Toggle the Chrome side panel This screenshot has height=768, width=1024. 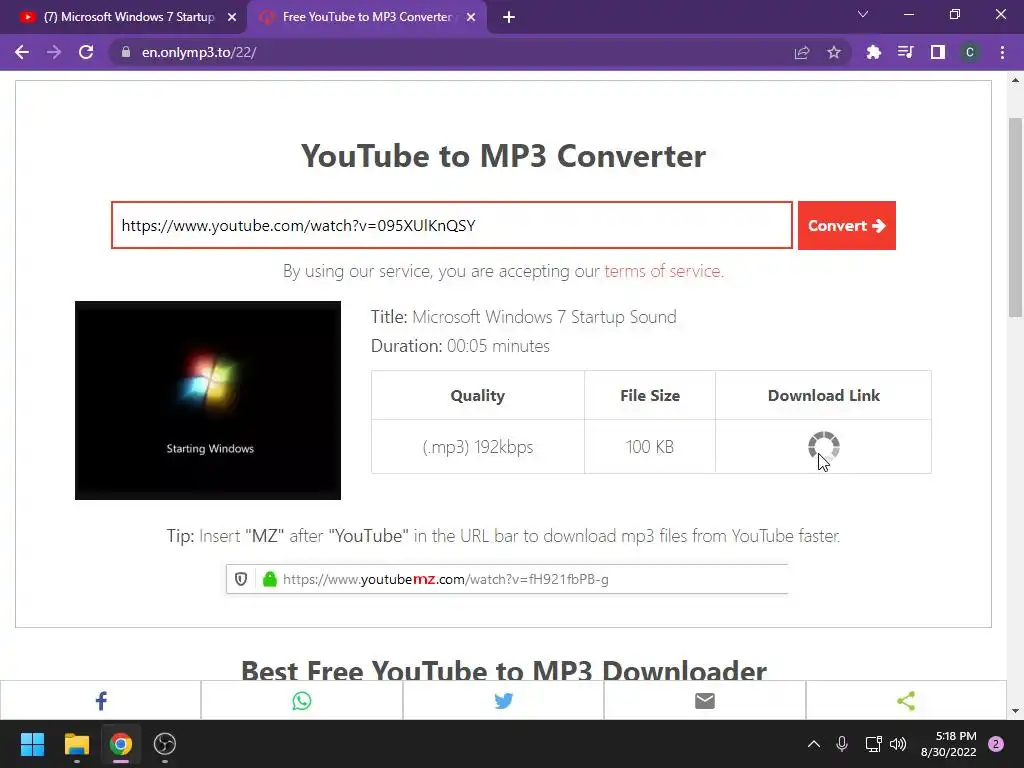click(938, 52)
